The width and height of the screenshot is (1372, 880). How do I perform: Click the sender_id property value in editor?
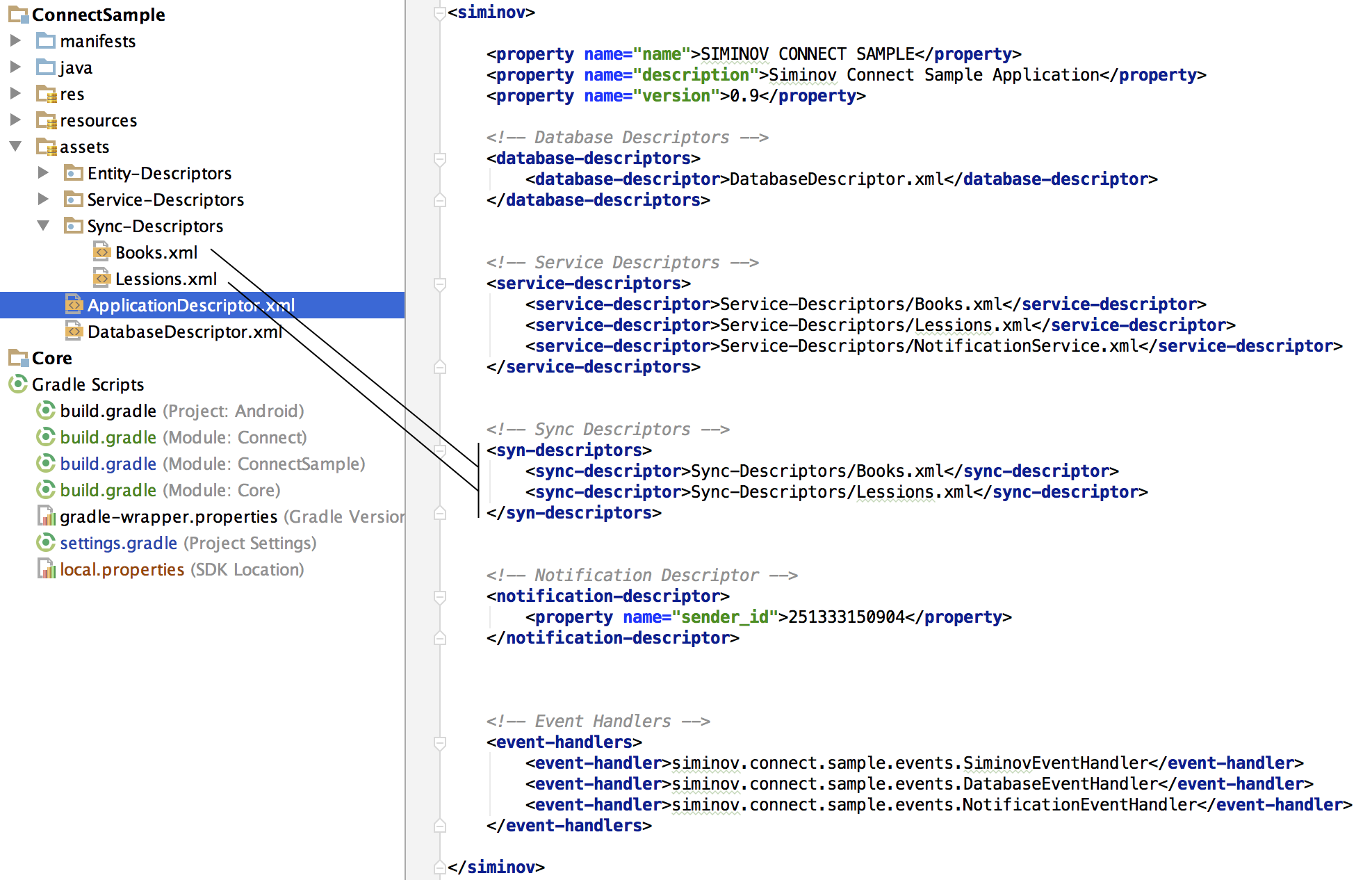point(846,617)
